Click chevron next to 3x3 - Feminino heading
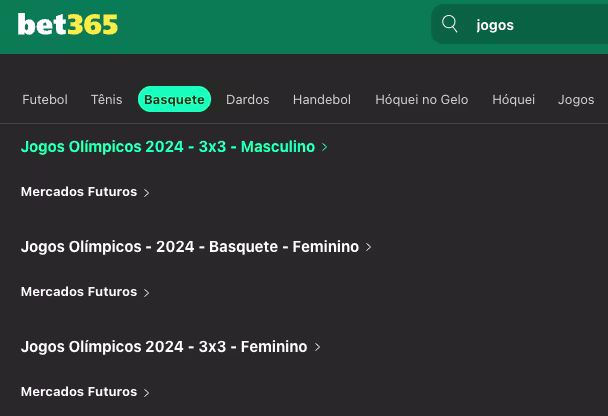Image resolution: width=608 pixels, height=416 pixels. (317, 347)
